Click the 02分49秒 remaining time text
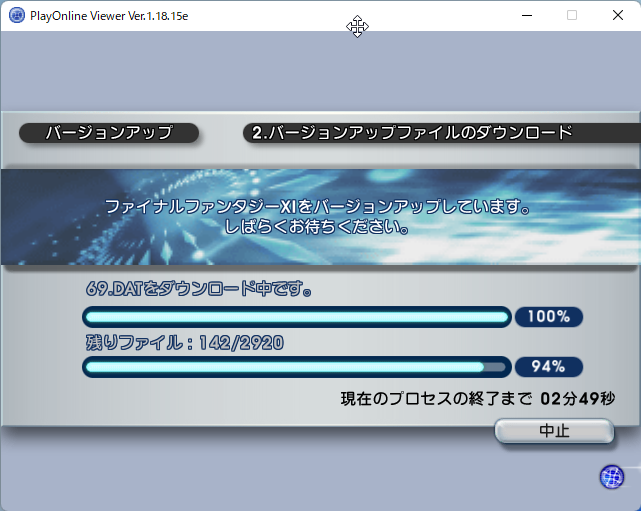The width and height of the screenshot is (641, 511). pos(577,399)
